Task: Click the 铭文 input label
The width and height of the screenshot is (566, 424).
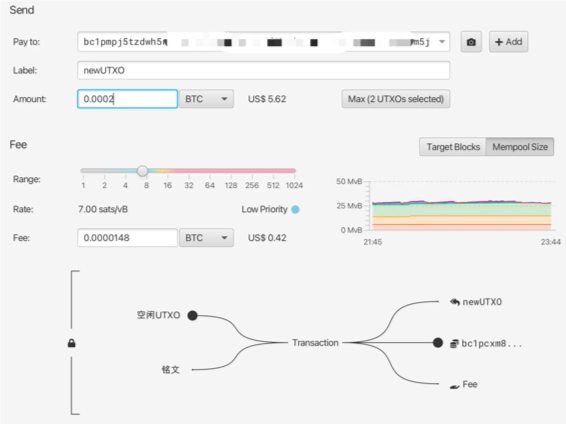Action: pyautogui.click(x=170, y=370)
